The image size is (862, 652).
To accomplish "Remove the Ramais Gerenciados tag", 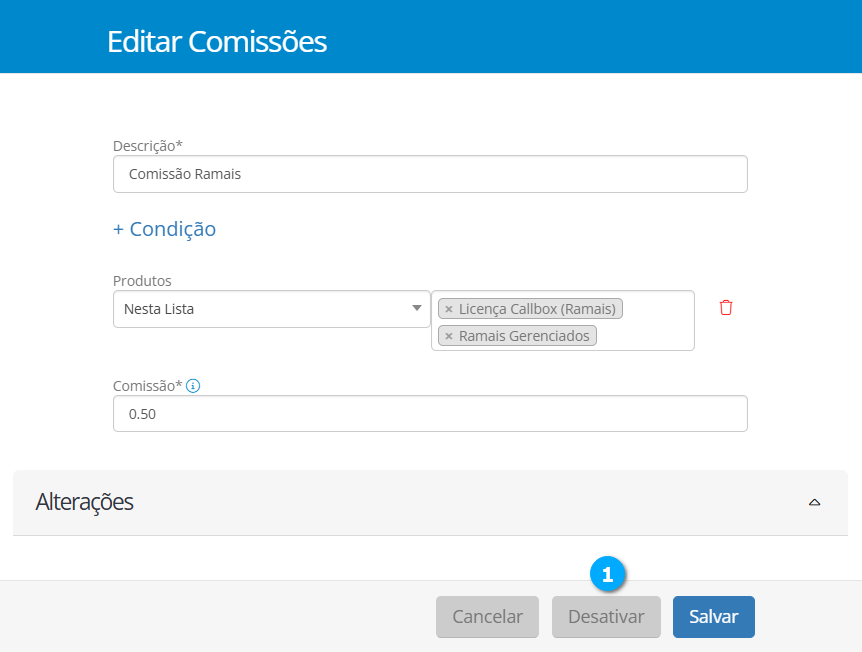I will [x=449, y=336].
